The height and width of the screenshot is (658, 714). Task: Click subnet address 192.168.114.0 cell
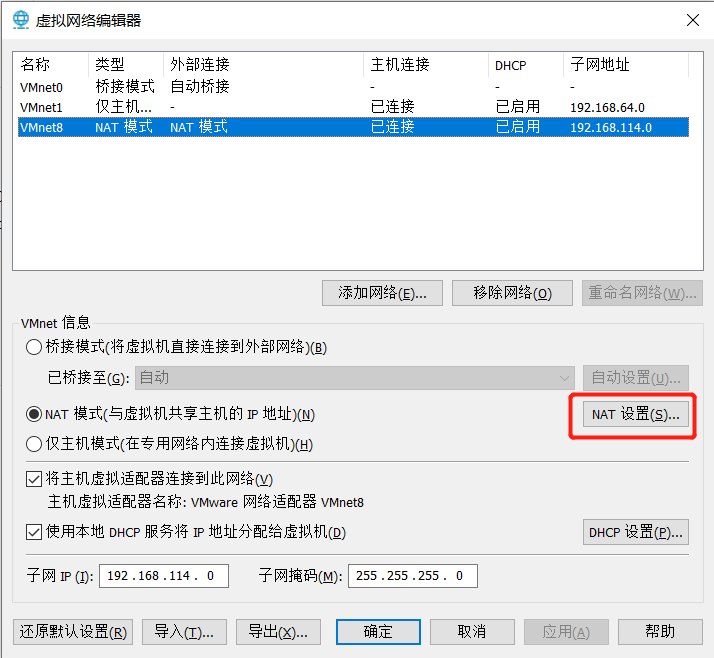coord(611,128)
